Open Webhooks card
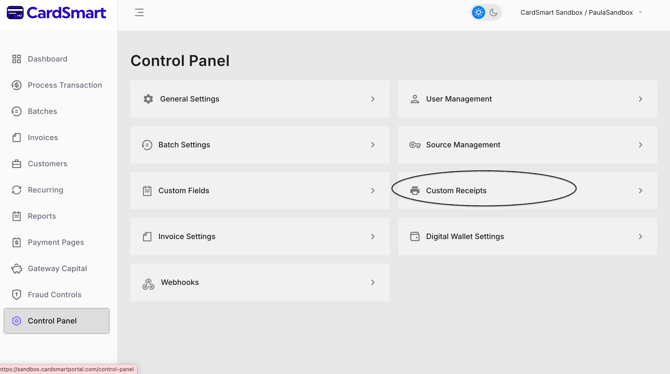The height and width of the screenshot is (374, 670). 260,282
